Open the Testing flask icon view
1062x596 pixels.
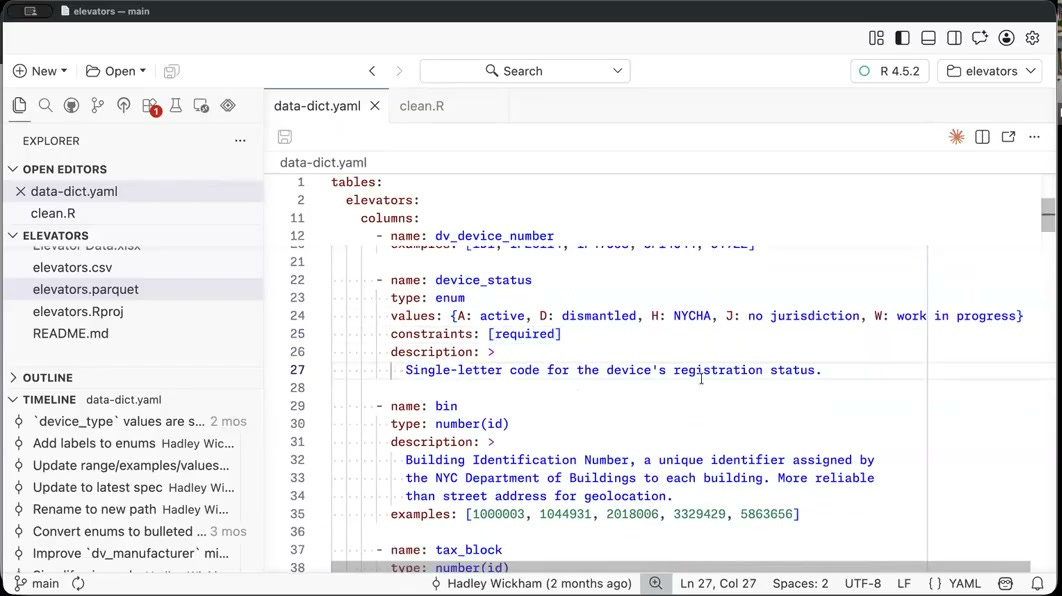[x=176, y=106]
